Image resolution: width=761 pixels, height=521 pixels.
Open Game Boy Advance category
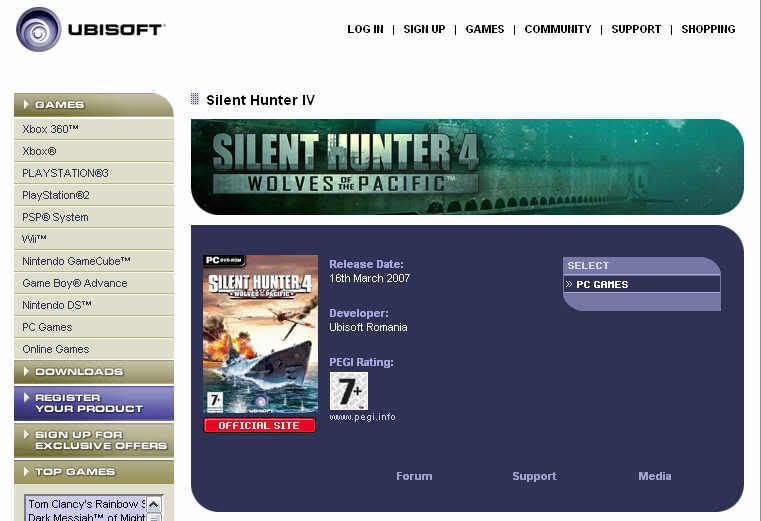coord(94,283)
